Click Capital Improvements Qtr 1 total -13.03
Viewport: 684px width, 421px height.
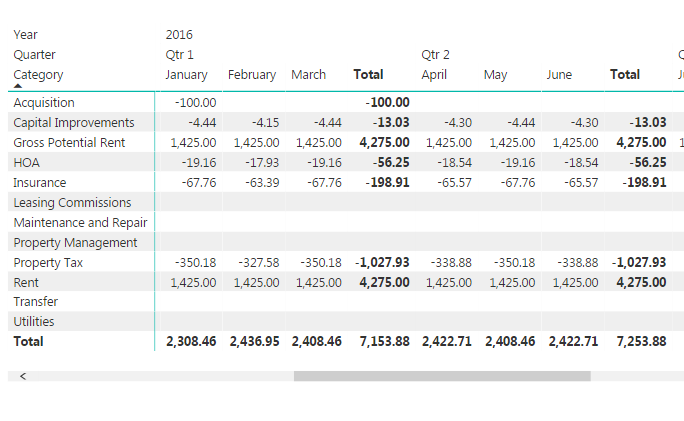click(391, 123)
